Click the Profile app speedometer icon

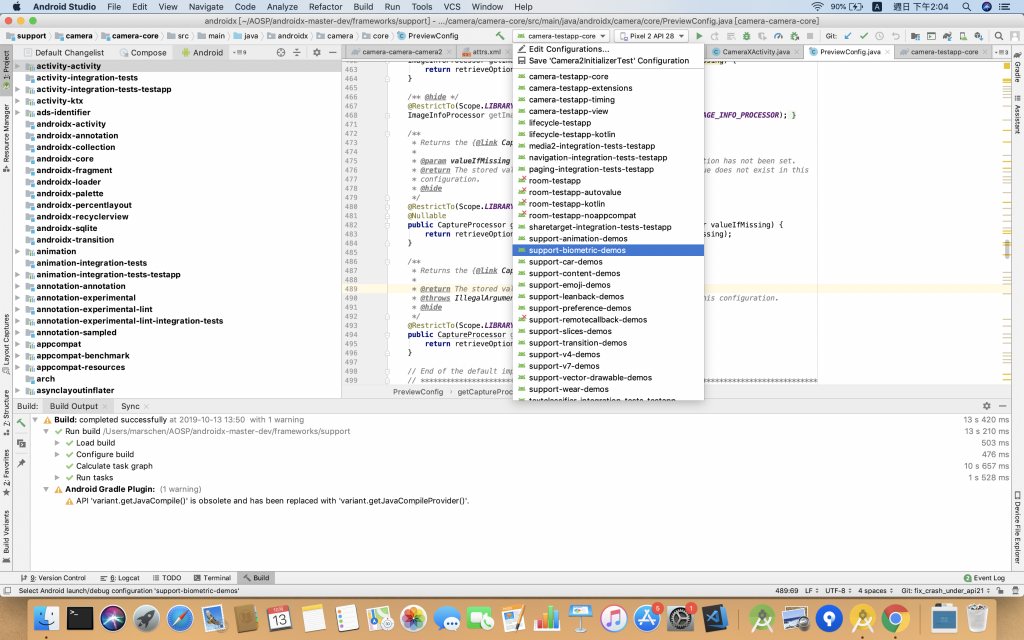point(778,36)
